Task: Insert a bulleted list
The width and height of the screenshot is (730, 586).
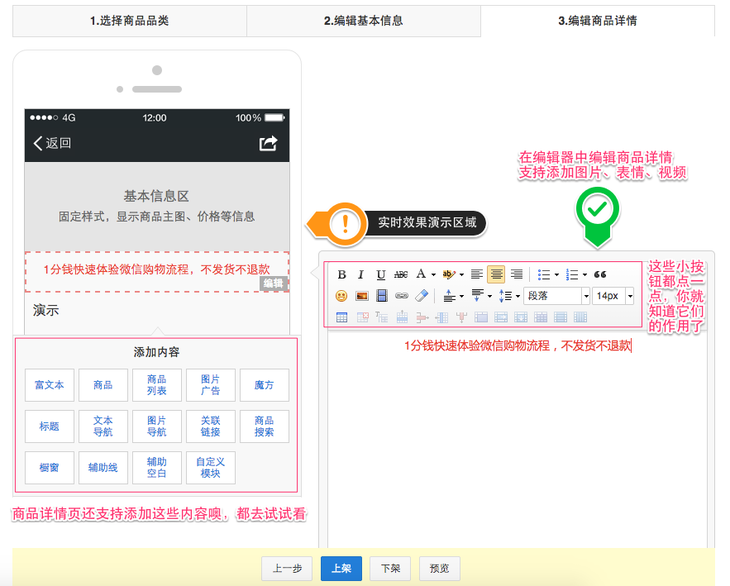Action: [543, 275]
